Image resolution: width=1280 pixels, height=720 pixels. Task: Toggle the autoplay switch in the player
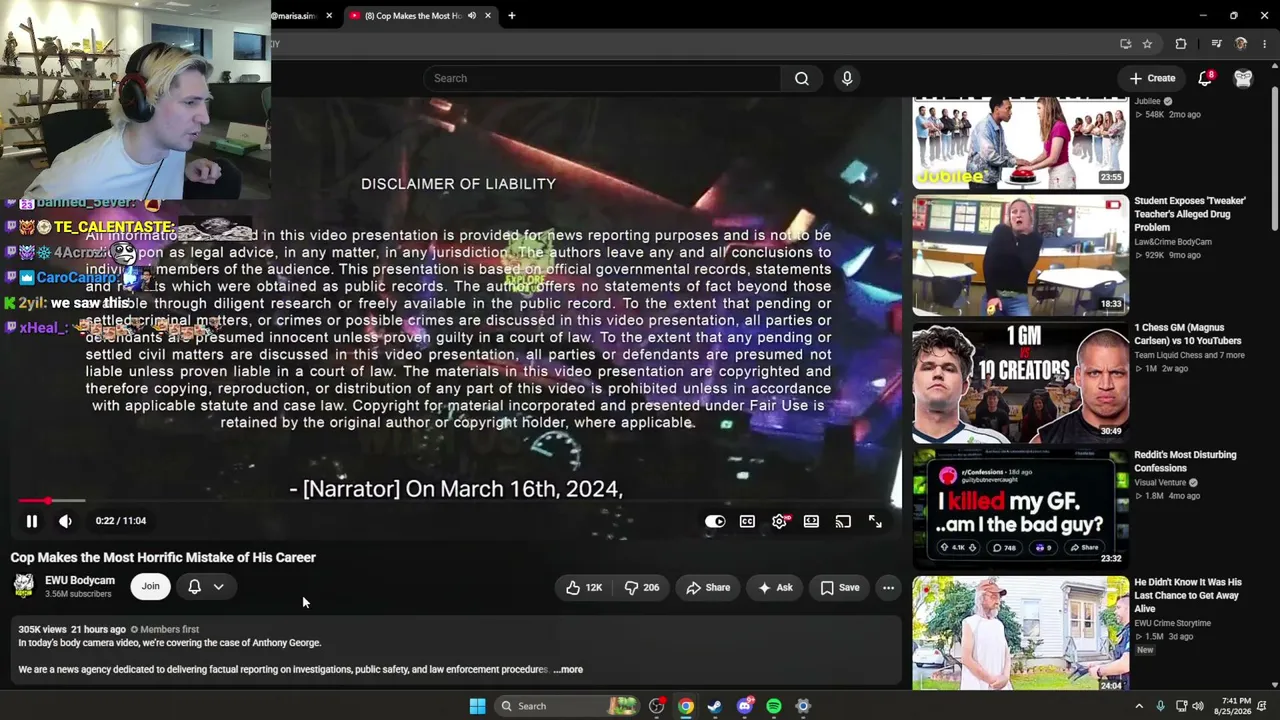714,521
